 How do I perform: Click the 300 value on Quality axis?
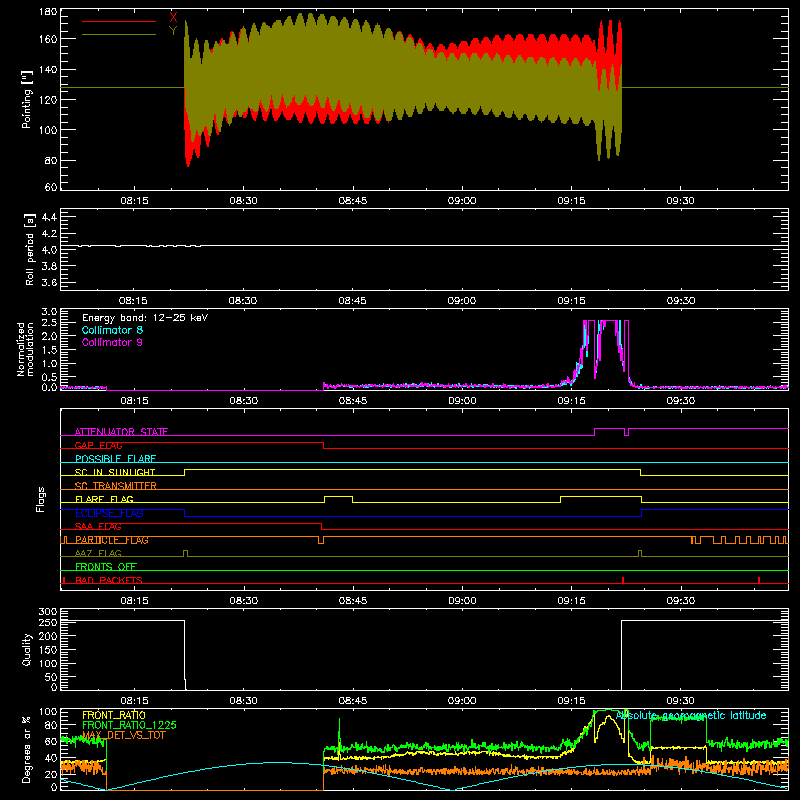(48, 612)
